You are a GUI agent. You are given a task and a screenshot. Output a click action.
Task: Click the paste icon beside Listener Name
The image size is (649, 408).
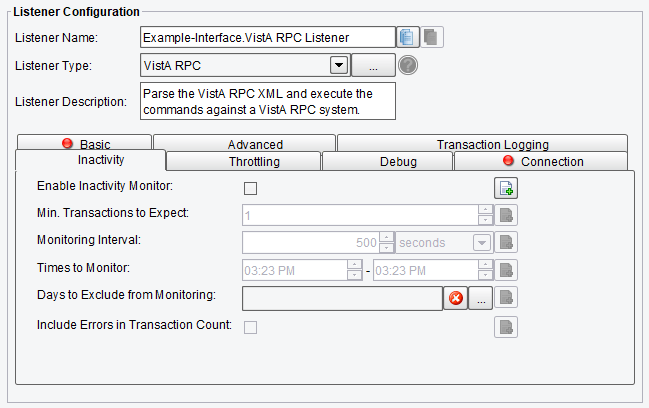(432, 37)
